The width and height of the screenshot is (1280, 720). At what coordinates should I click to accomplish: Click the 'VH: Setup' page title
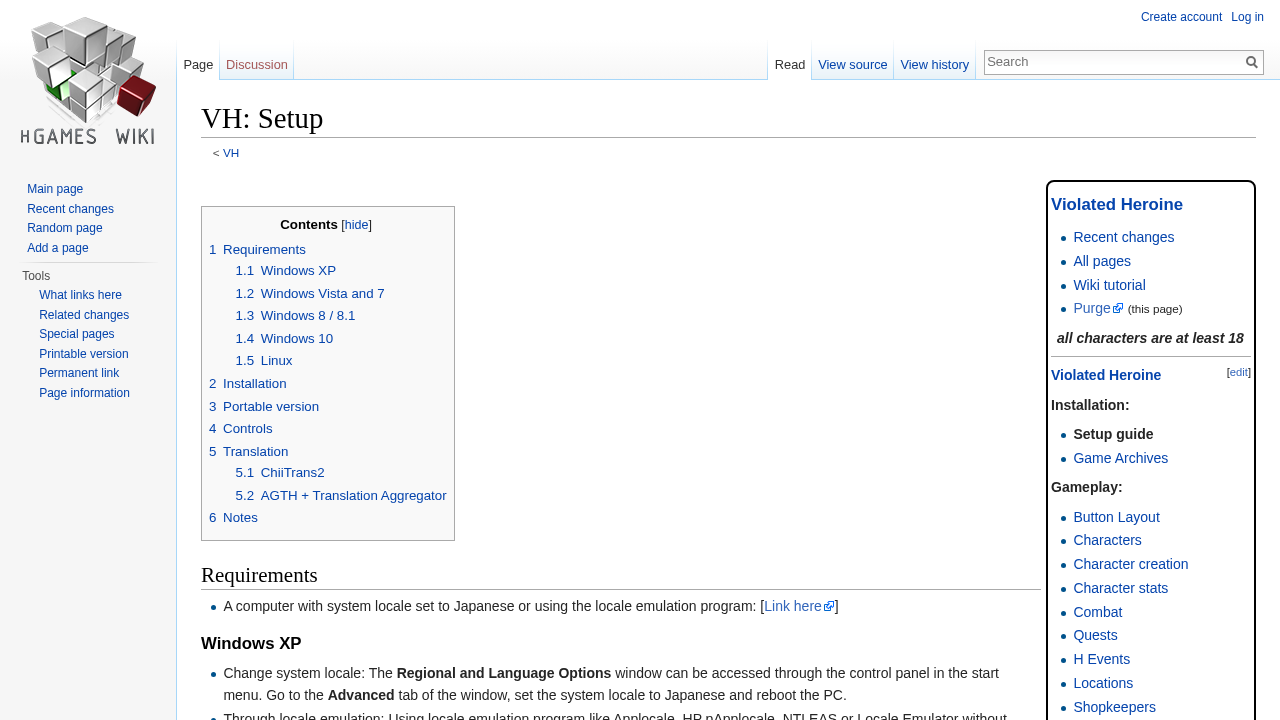(x=262, y=118)
